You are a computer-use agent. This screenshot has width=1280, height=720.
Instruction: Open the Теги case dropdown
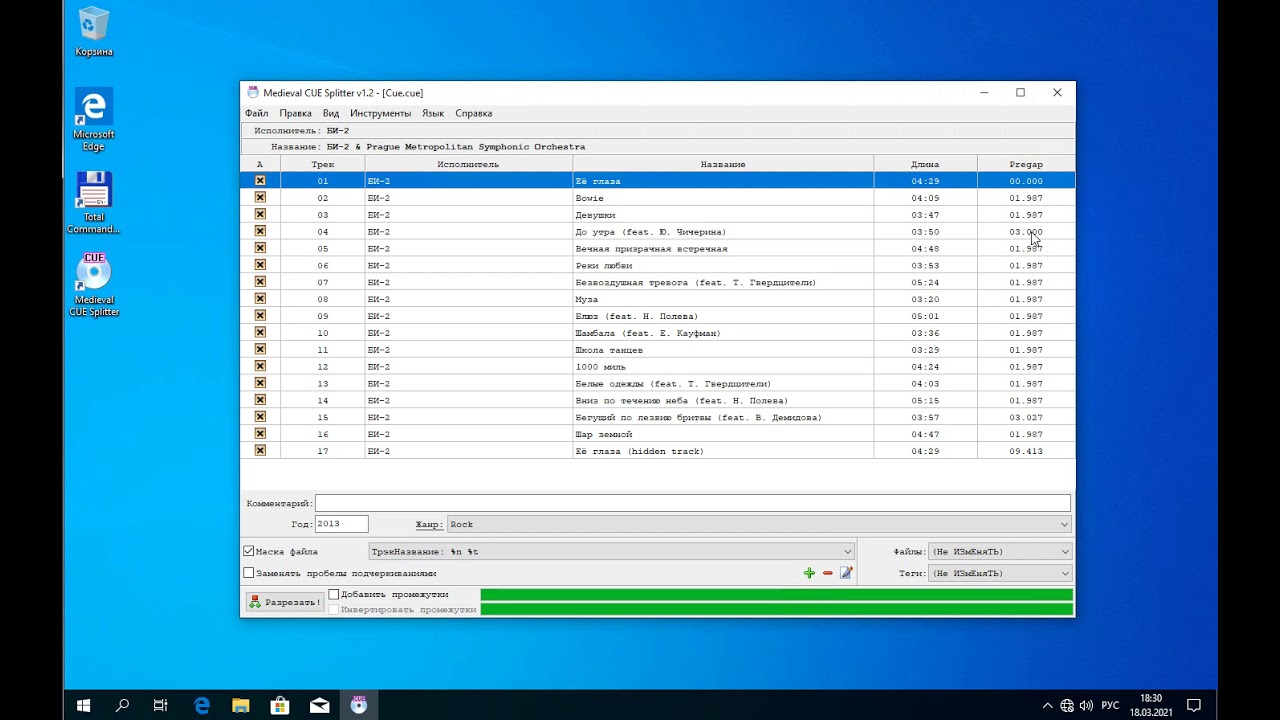click(x=1000, y=573)
